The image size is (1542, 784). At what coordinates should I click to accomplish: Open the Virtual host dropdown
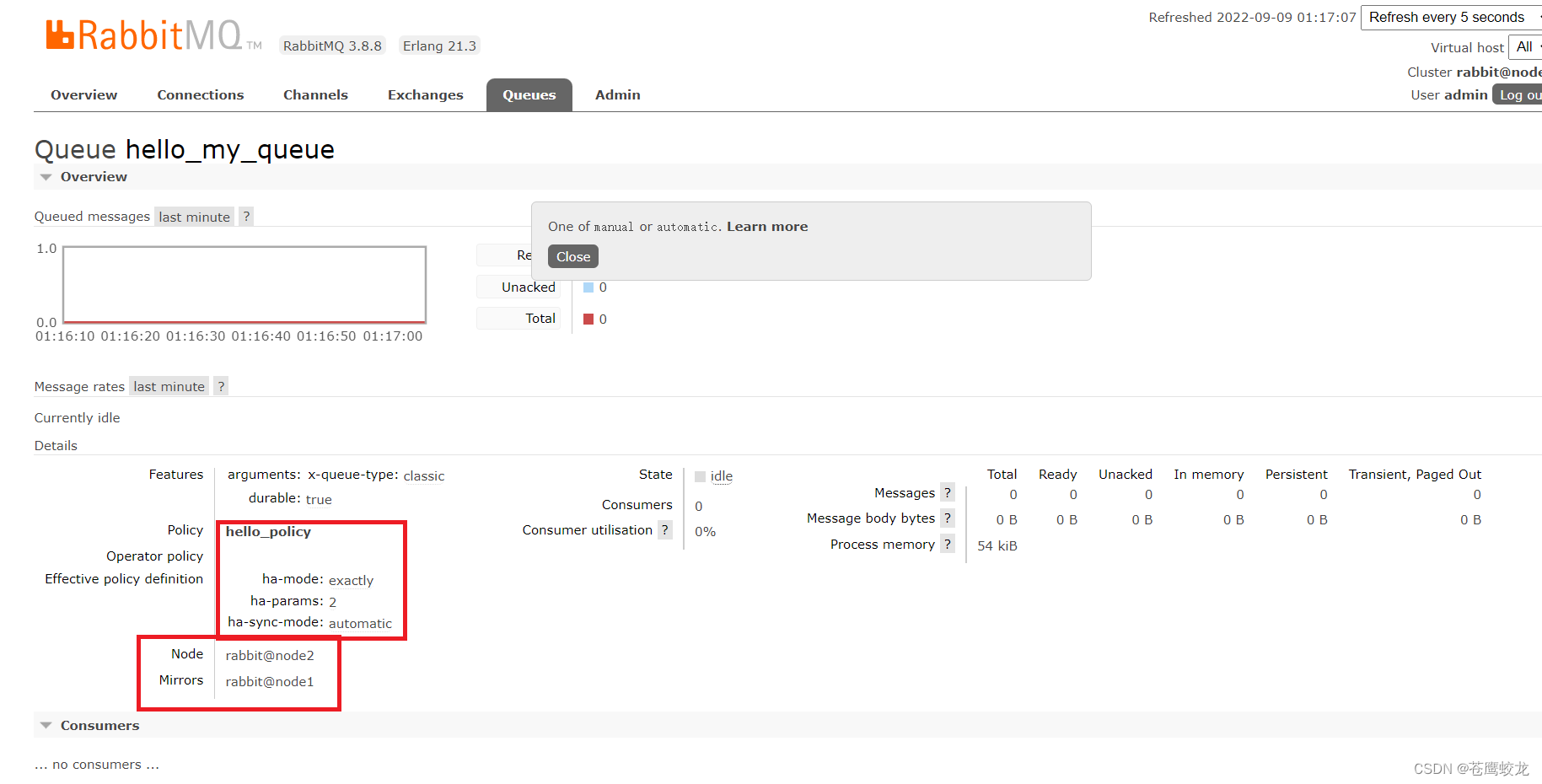[1525, 47]
